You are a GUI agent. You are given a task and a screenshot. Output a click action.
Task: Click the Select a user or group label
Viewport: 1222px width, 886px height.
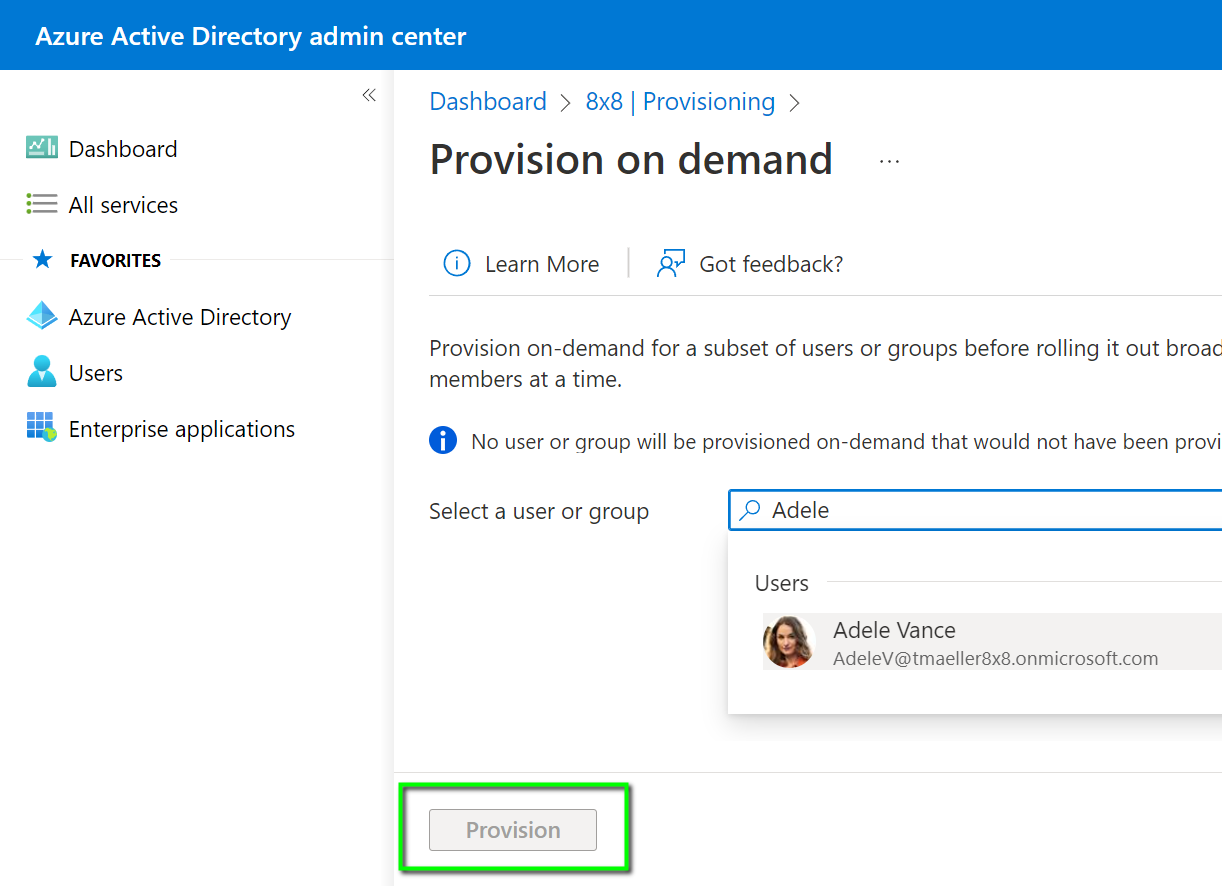click(x=539, y=511)
